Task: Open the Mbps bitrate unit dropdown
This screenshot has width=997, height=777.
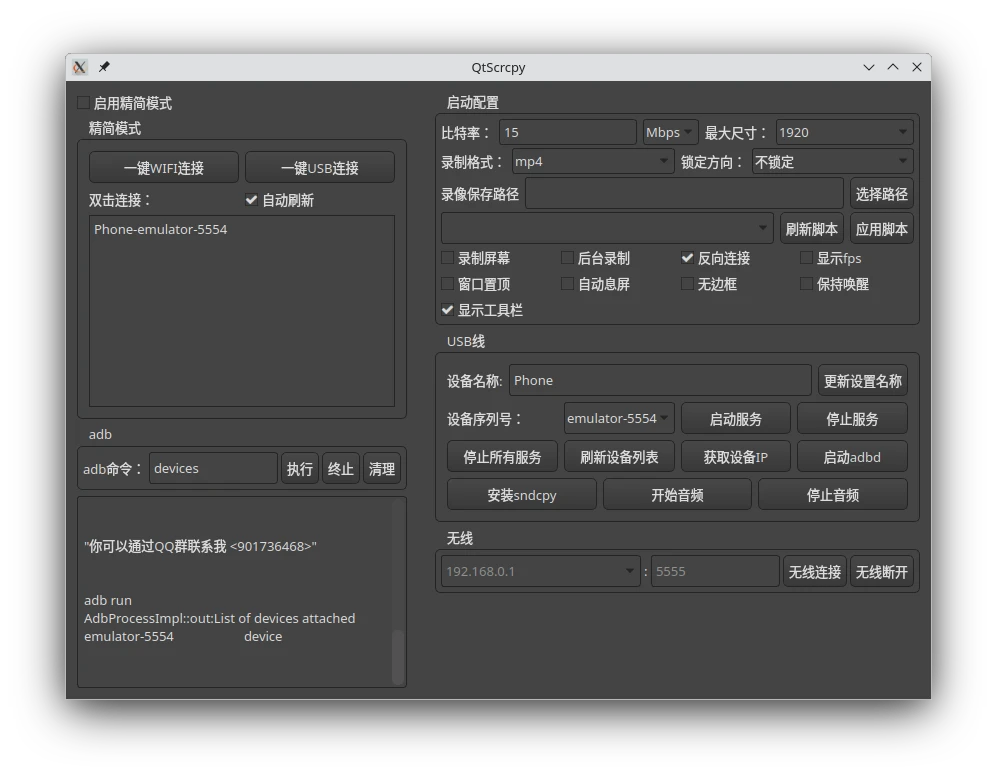Action: [x=668, y=131]
